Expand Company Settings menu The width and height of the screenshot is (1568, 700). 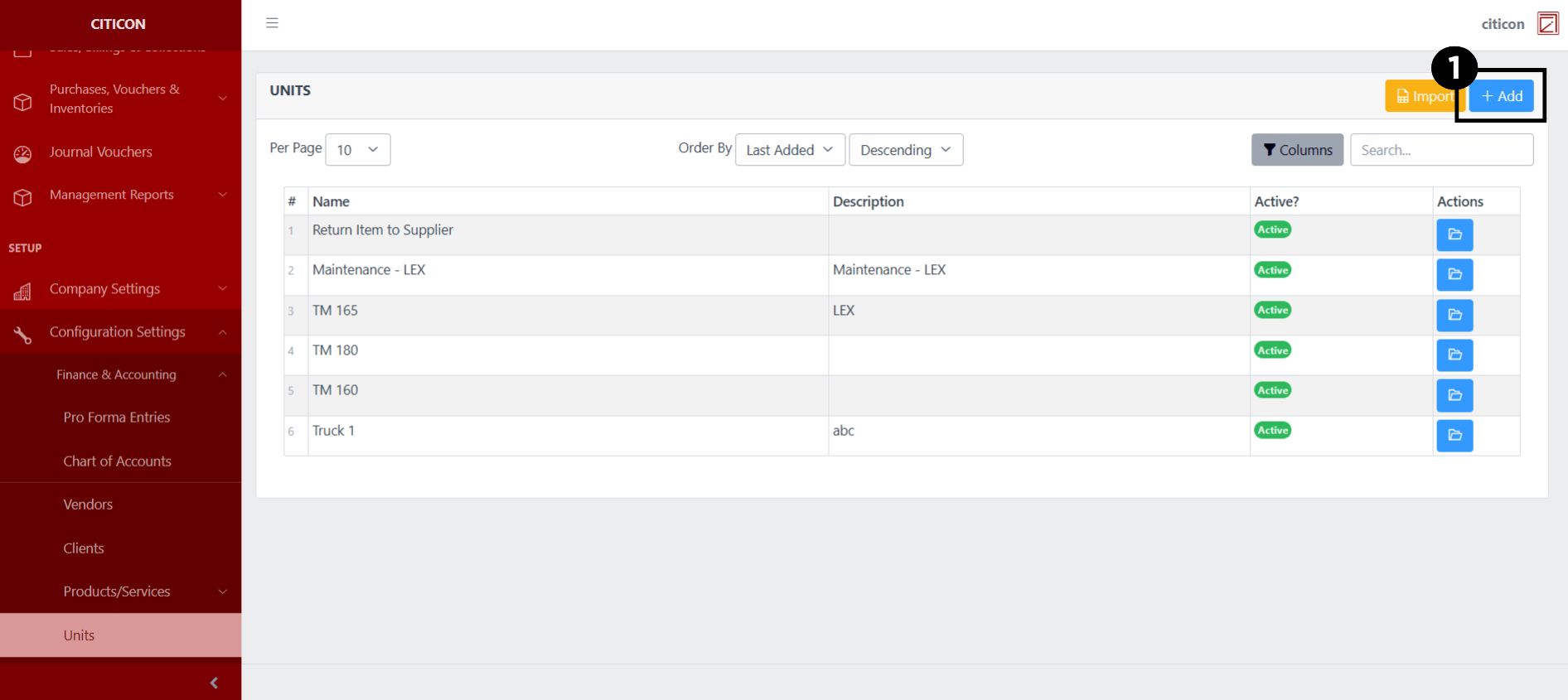[120, 289]
